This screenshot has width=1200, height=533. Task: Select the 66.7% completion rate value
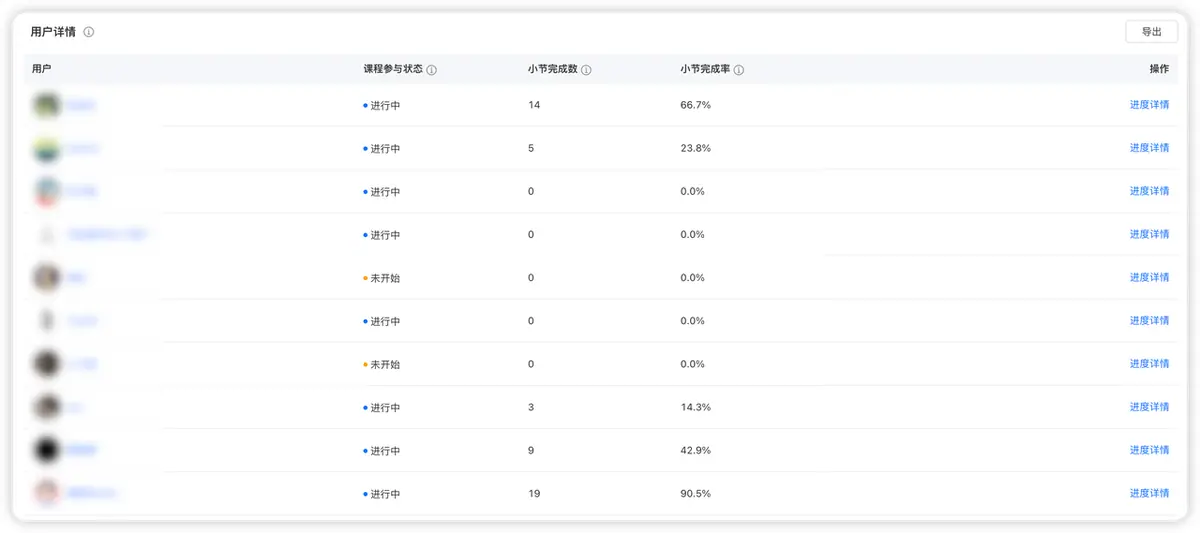pyautogui.click(x=695, y=105)
